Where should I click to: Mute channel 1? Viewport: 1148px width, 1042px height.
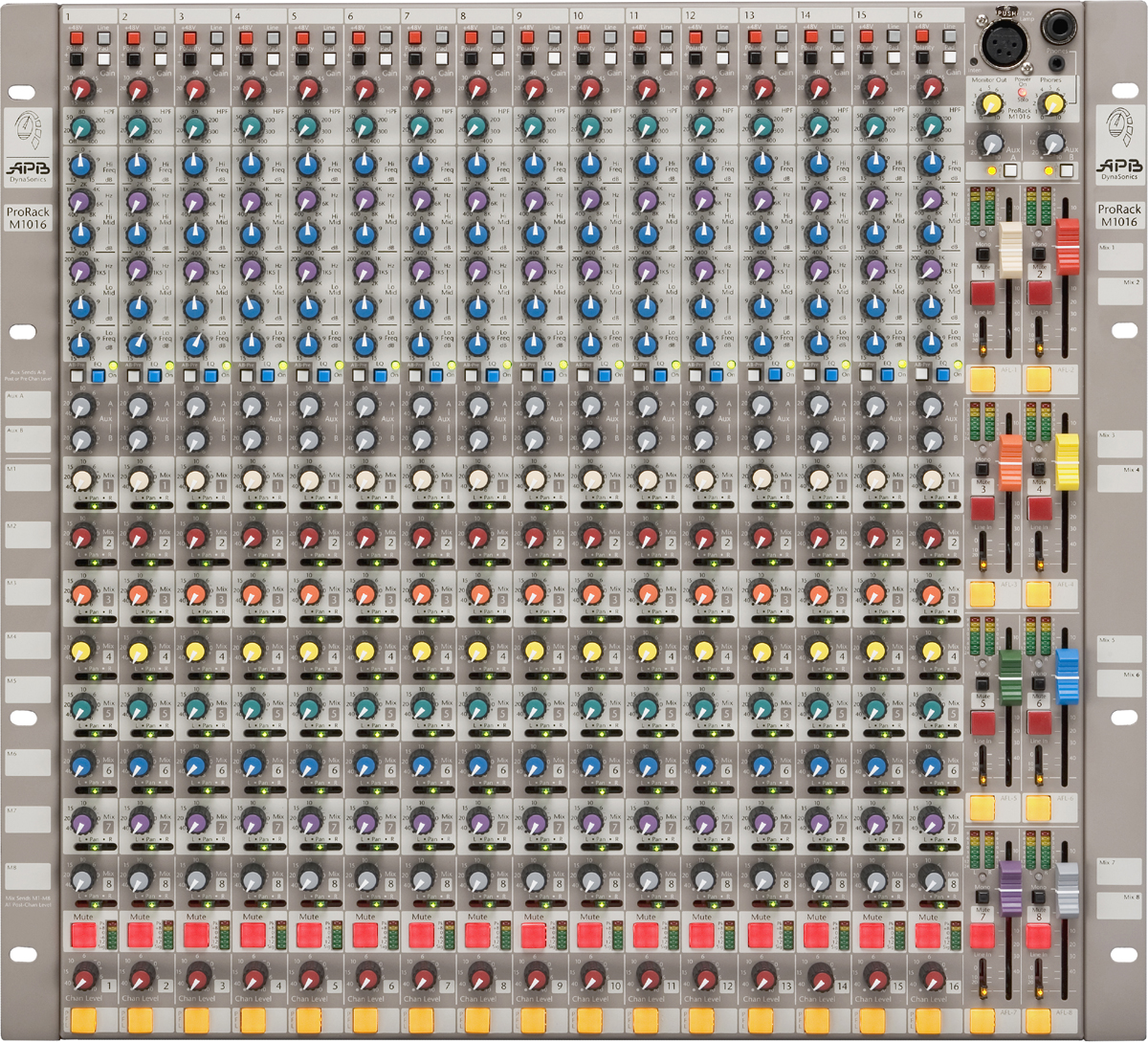tap(84, 934)
